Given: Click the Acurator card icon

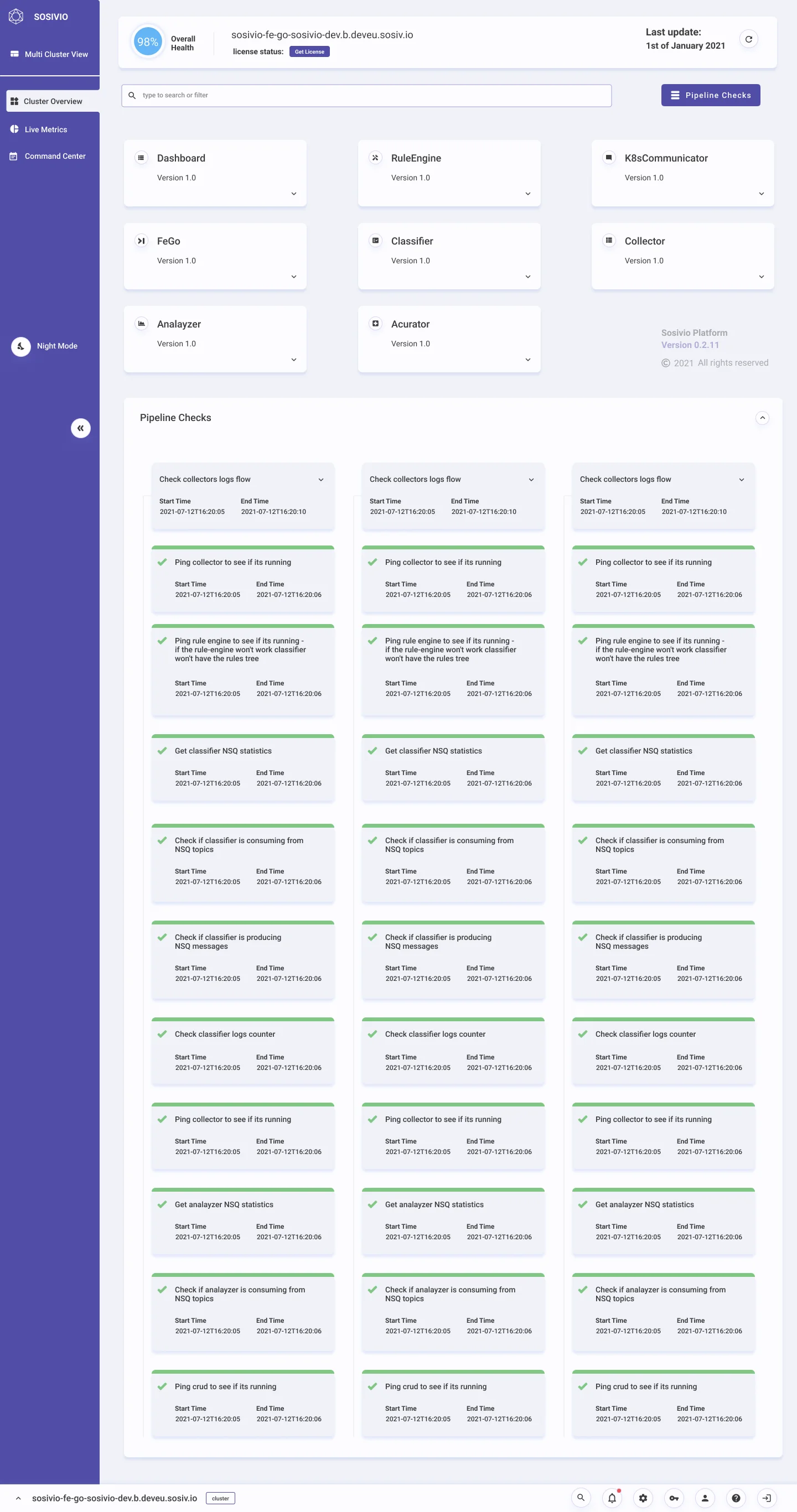Looking at the screenshot, I should (375, 324).
